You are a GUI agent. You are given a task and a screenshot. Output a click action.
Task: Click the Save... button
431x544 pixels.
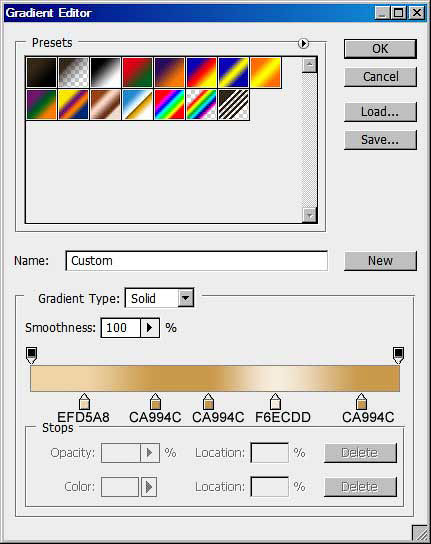pos(380,140)
